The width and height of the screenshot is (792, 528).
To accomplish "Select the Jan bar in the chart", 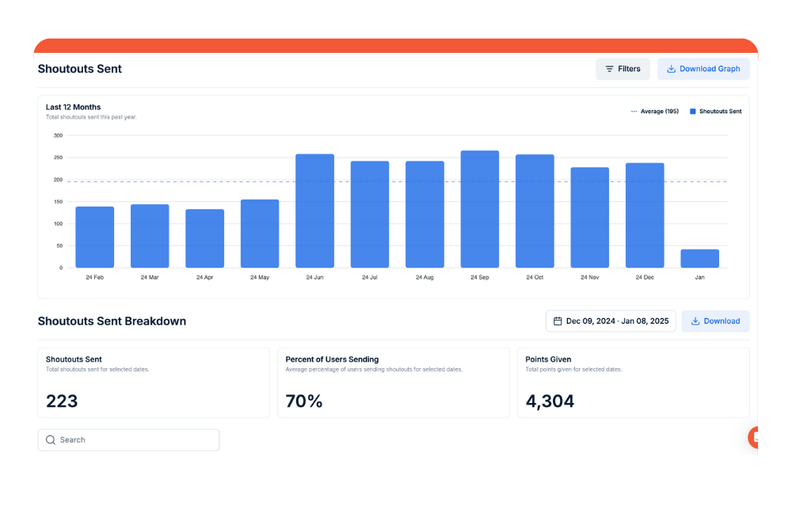I will 699,258.
